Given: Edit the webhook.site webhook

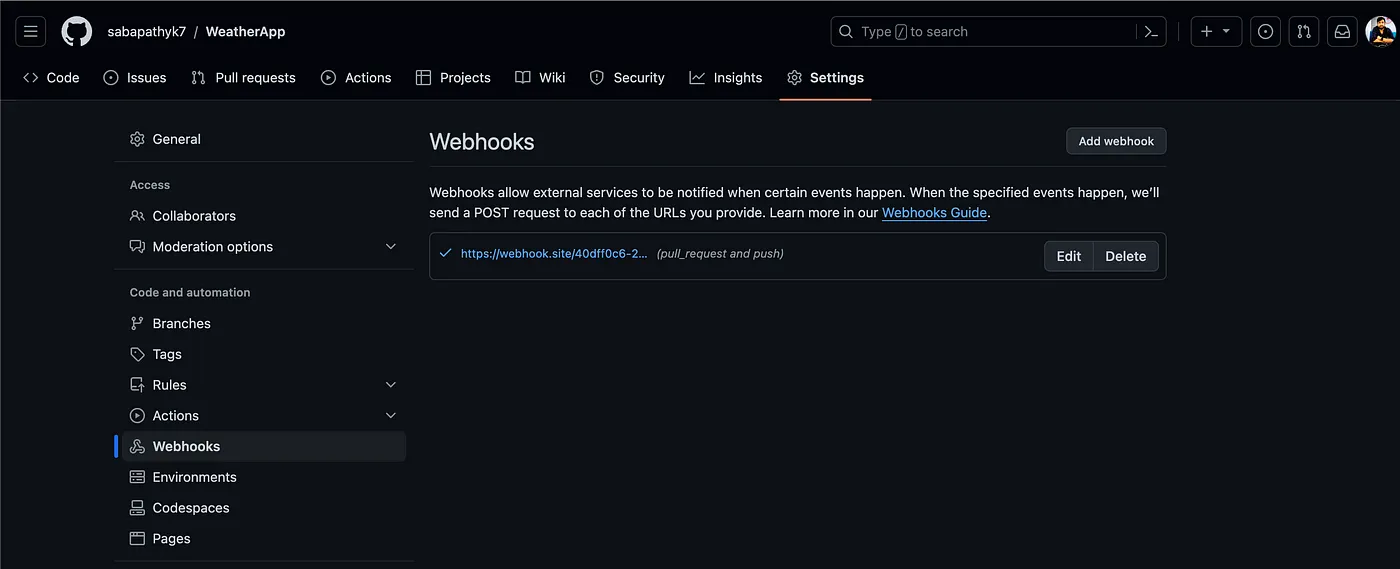Looking at the screenshot, I should click(x=1069, y=256).
